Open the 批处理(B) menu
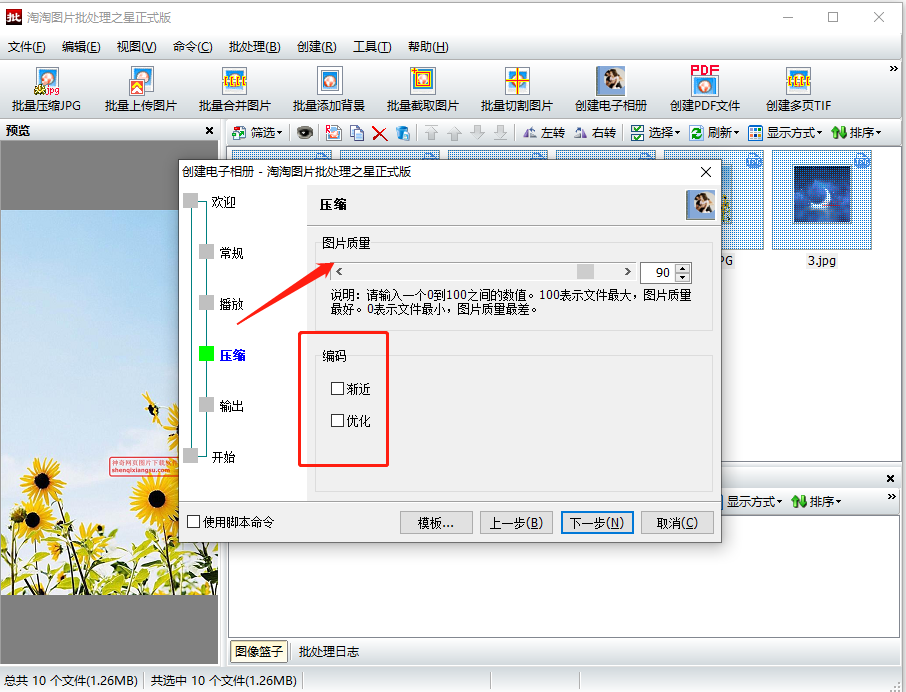The width and height of the screenshot is (906, 692). (254, 47)
